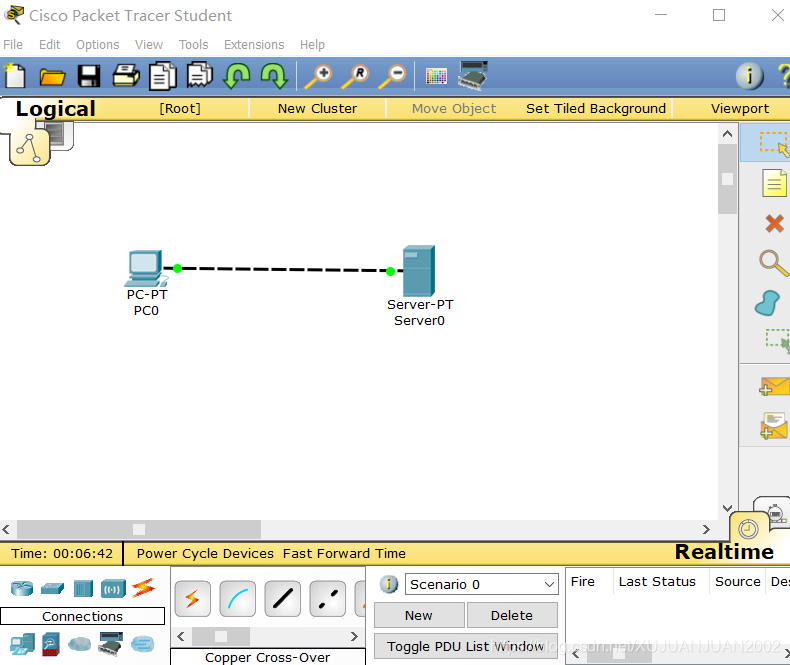Open the Drawing Palette icon
Screen dimensions: 790x665
[436, 77]
